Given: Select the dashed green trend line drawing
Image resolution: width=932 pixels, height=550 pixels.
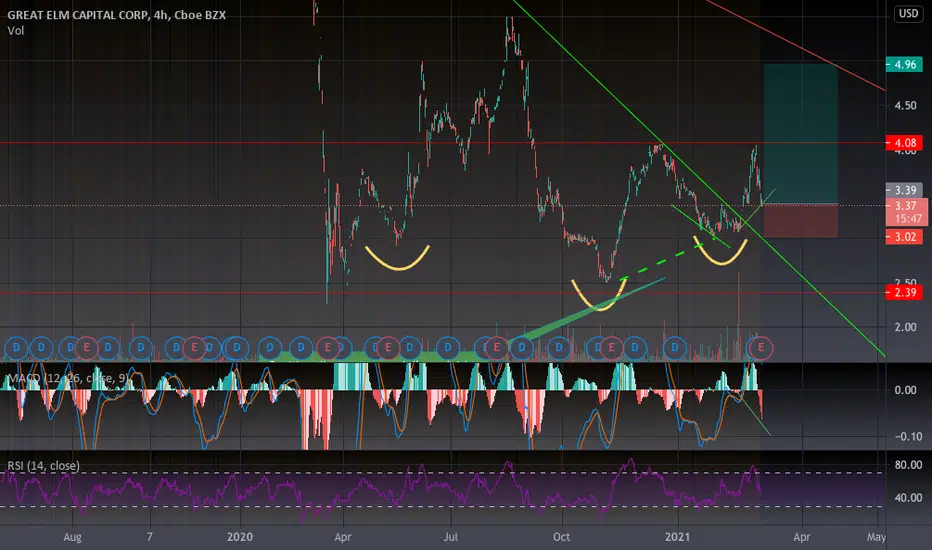Looking at the screenshot, I should point(669,259).
